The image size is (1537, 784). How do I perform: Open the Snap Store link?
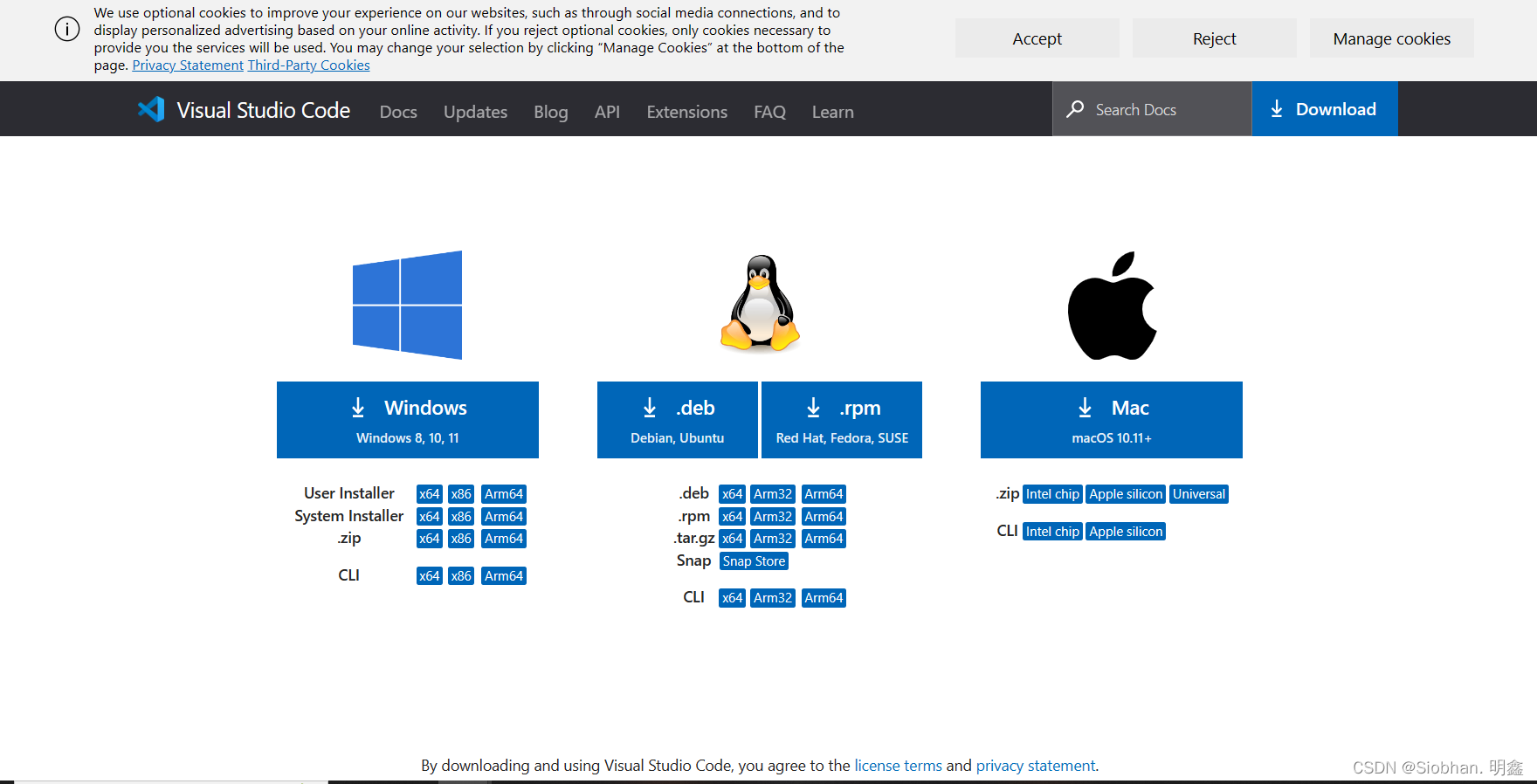point(755,561)
